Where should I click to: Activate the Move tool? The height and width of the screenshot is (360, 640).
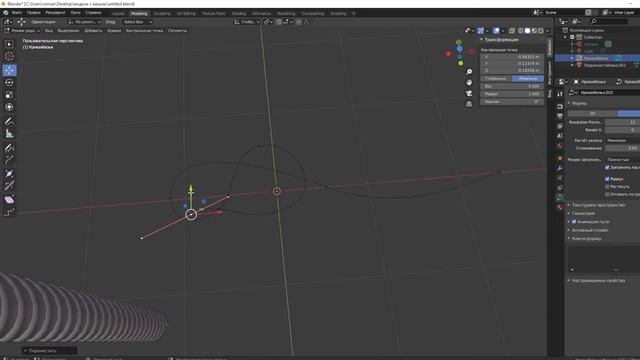[x=9, y=70]
